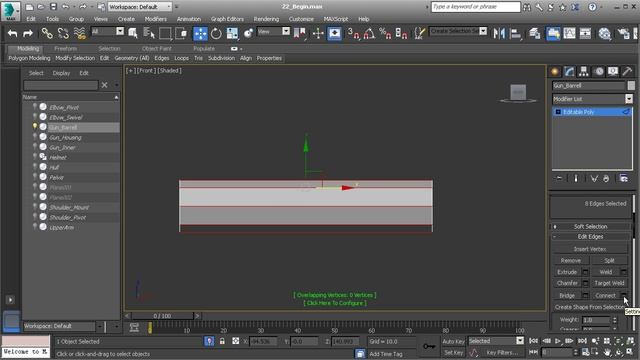
Task: Click the Target Weld button
Action: pos(609,283)
